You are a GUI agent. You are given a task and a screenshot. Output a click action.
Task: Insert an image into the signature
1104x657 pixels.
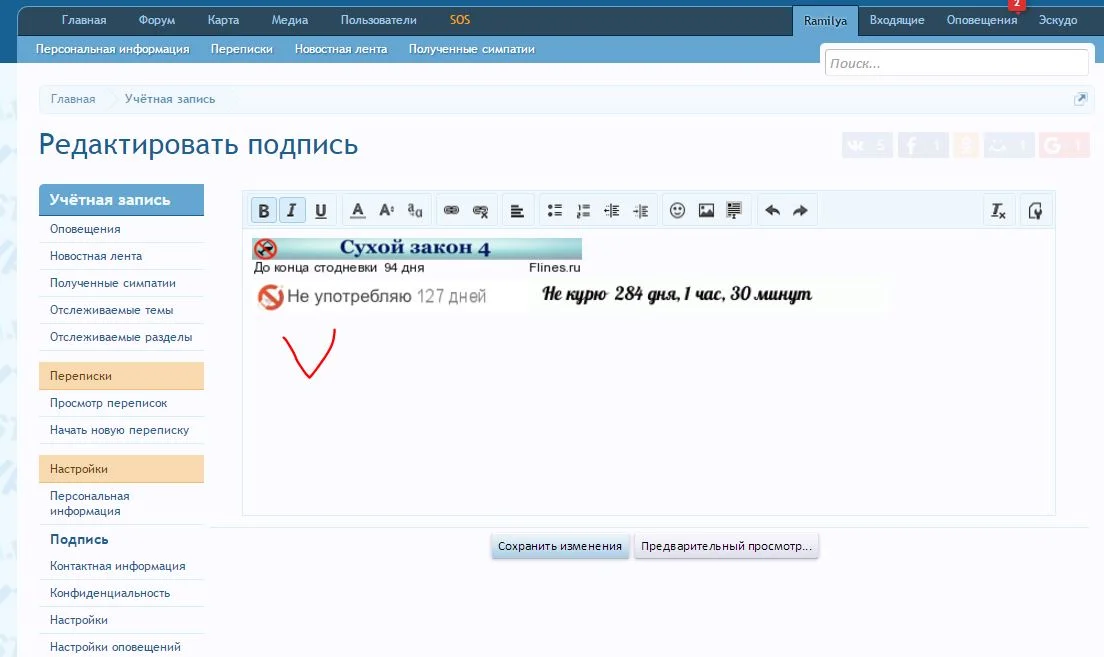[x=705, y=210]
